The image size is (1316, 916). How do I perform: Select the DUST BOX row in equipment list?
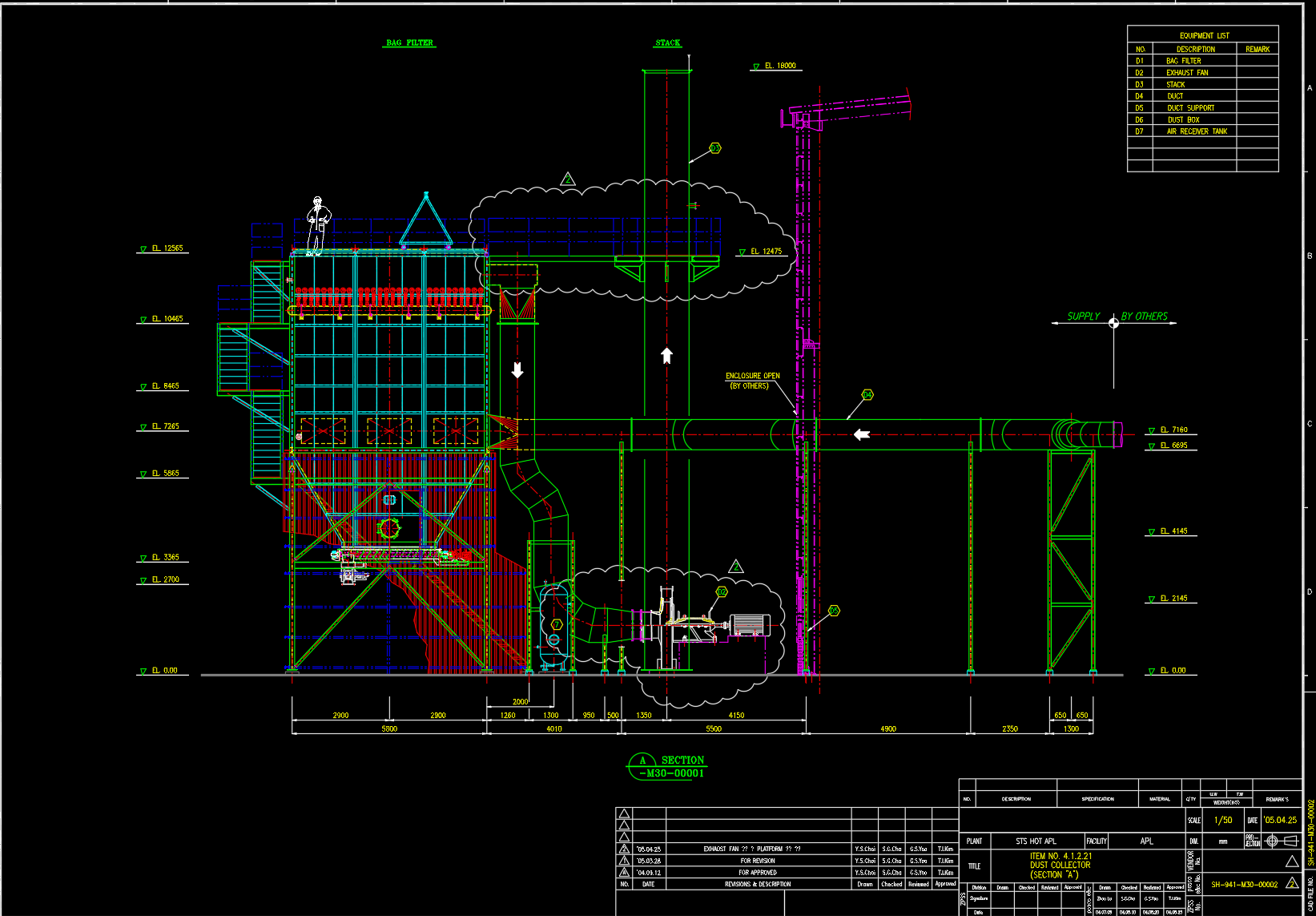click(1183, 119)
